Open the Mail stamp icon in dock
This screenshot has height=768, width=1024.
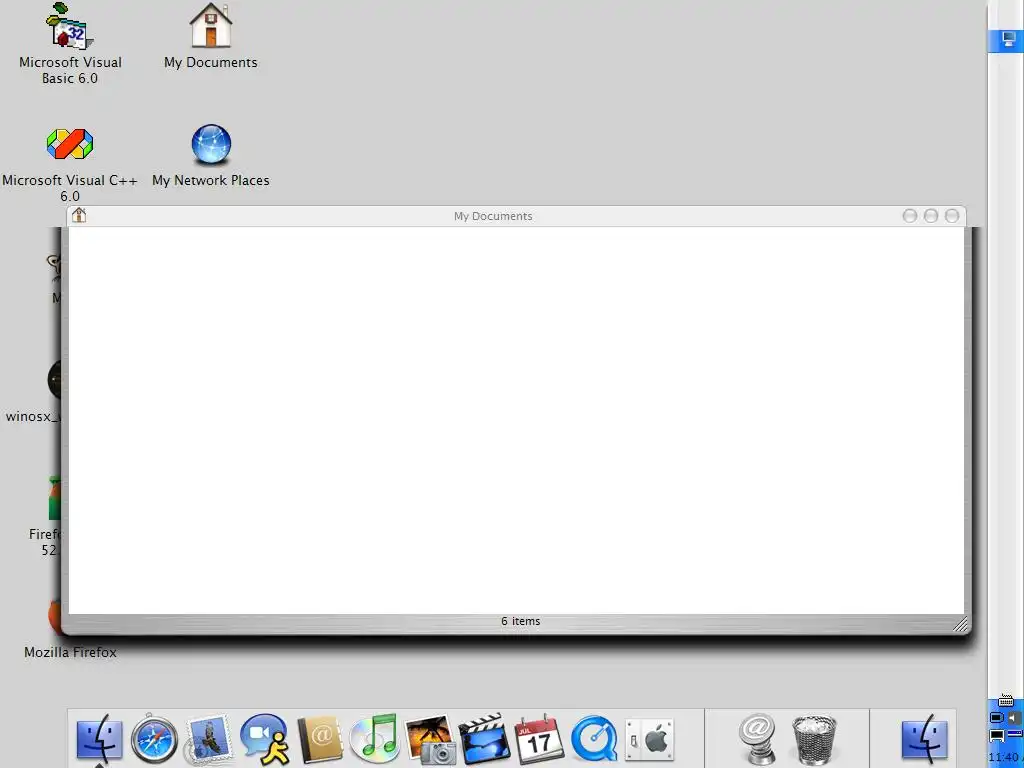click(x=209, y=740)
